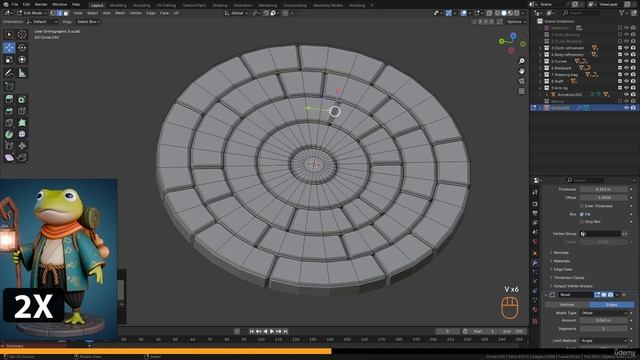Expand the Normals subpanel
The height and width of the screenshot is (360, 640).
[x=560, y=253]
